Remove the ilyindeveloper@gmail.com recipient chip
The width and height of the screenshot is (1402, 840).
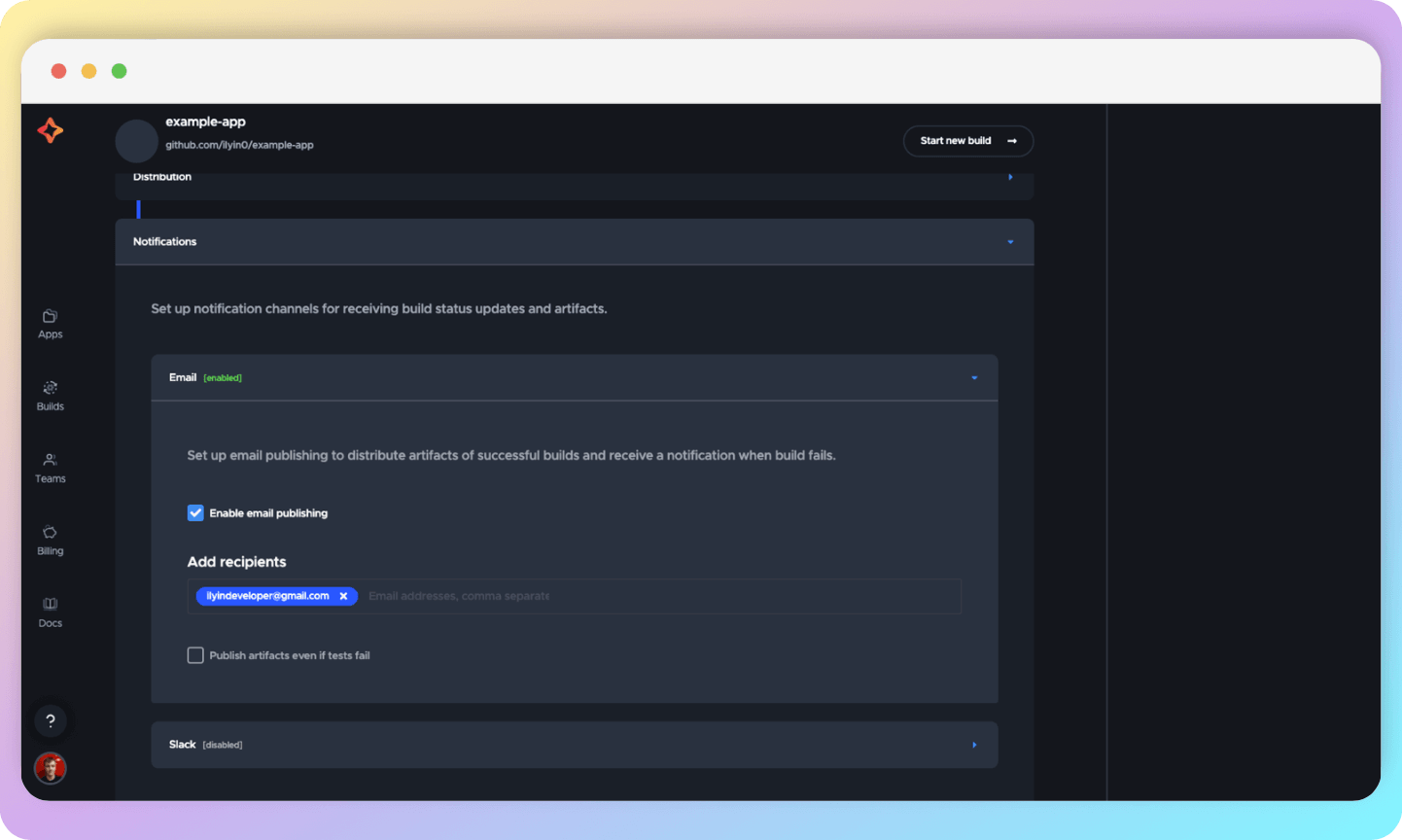pos(343,596)
